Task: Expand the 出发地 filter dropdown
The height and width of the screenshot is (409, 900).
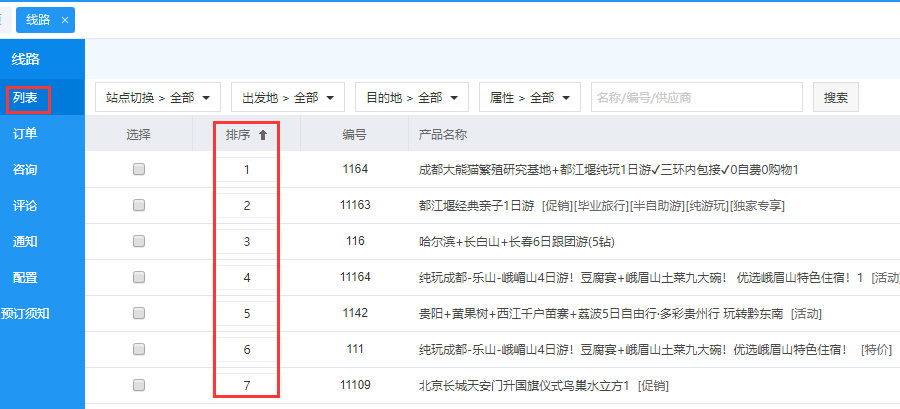Action: (x=288, y=98)
